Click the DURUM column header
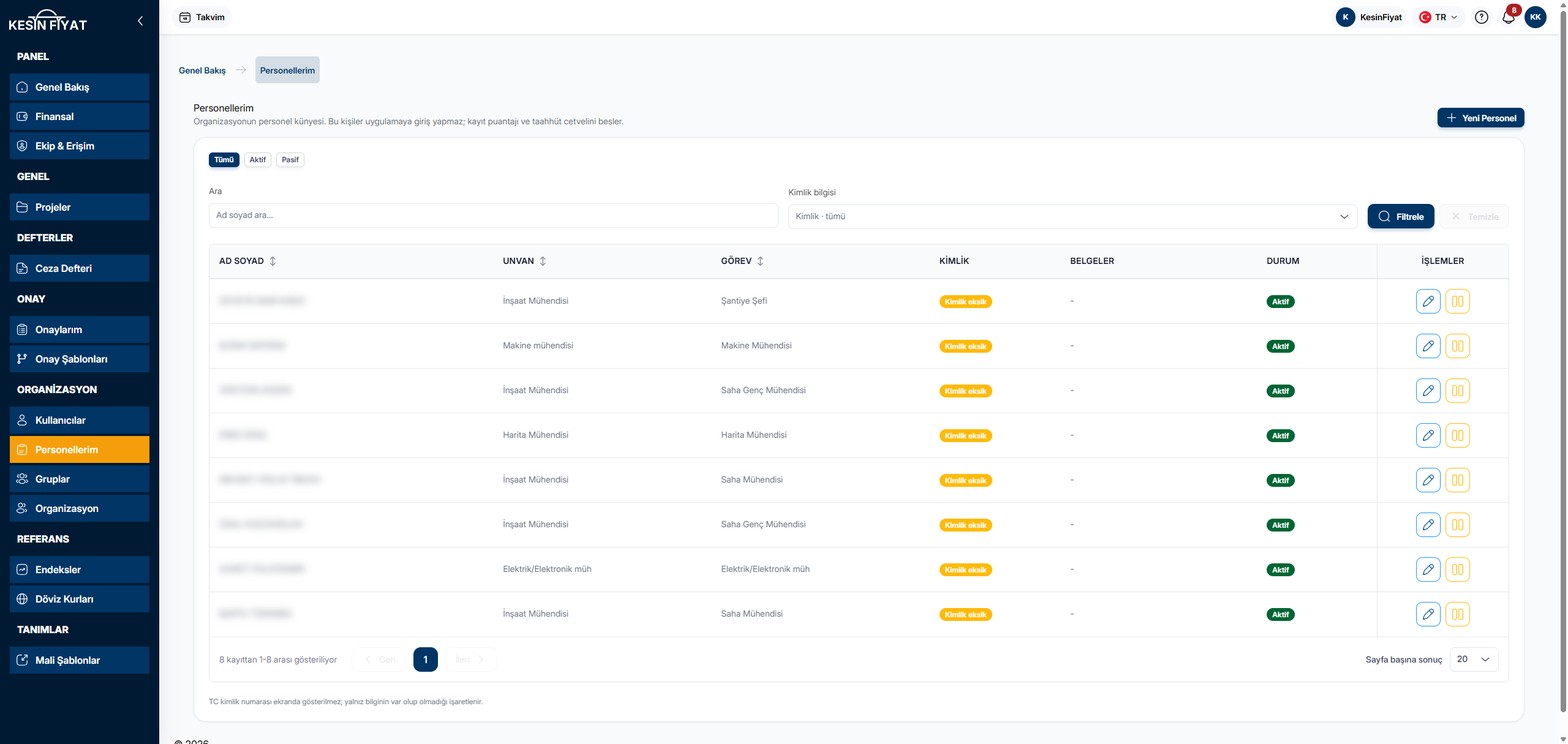1568x744 pixels. point(1282,261)
